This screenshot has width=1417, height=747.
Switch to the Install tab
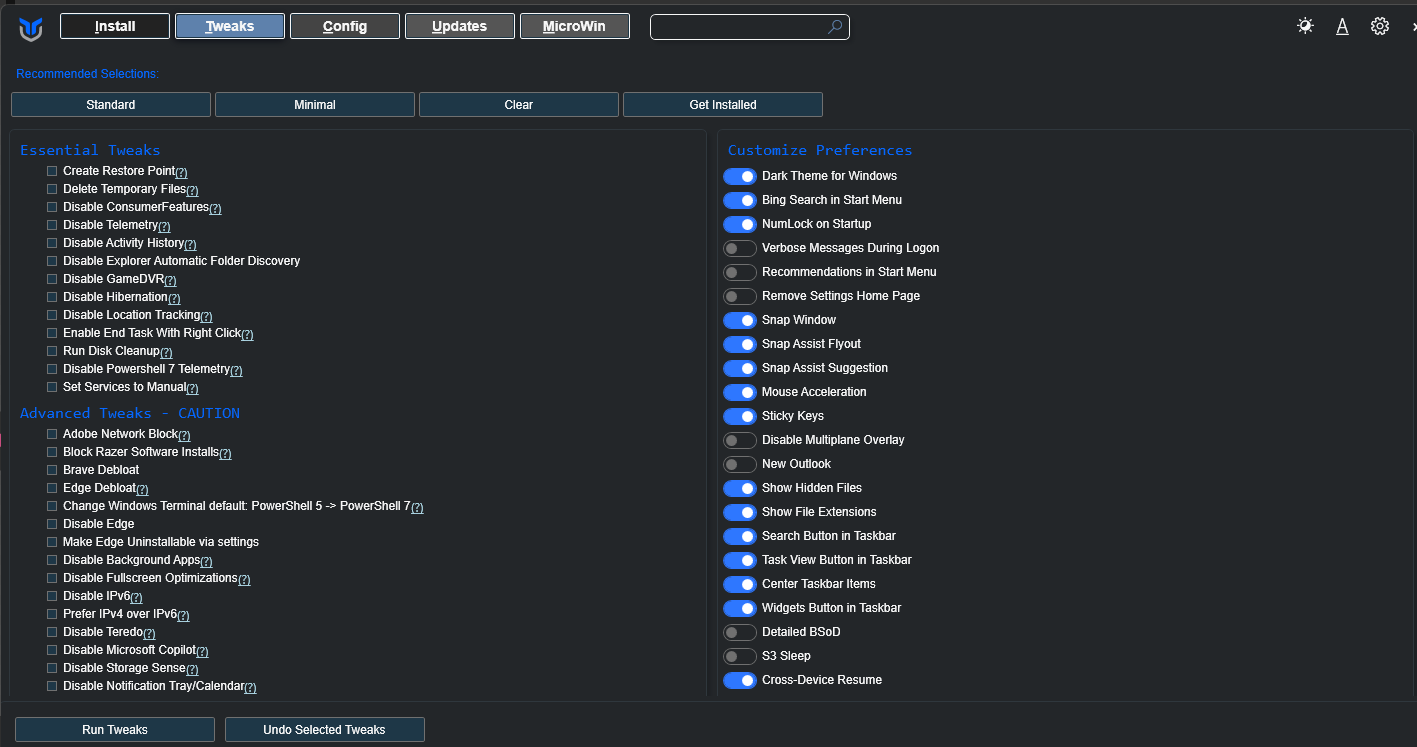[114, 26]
